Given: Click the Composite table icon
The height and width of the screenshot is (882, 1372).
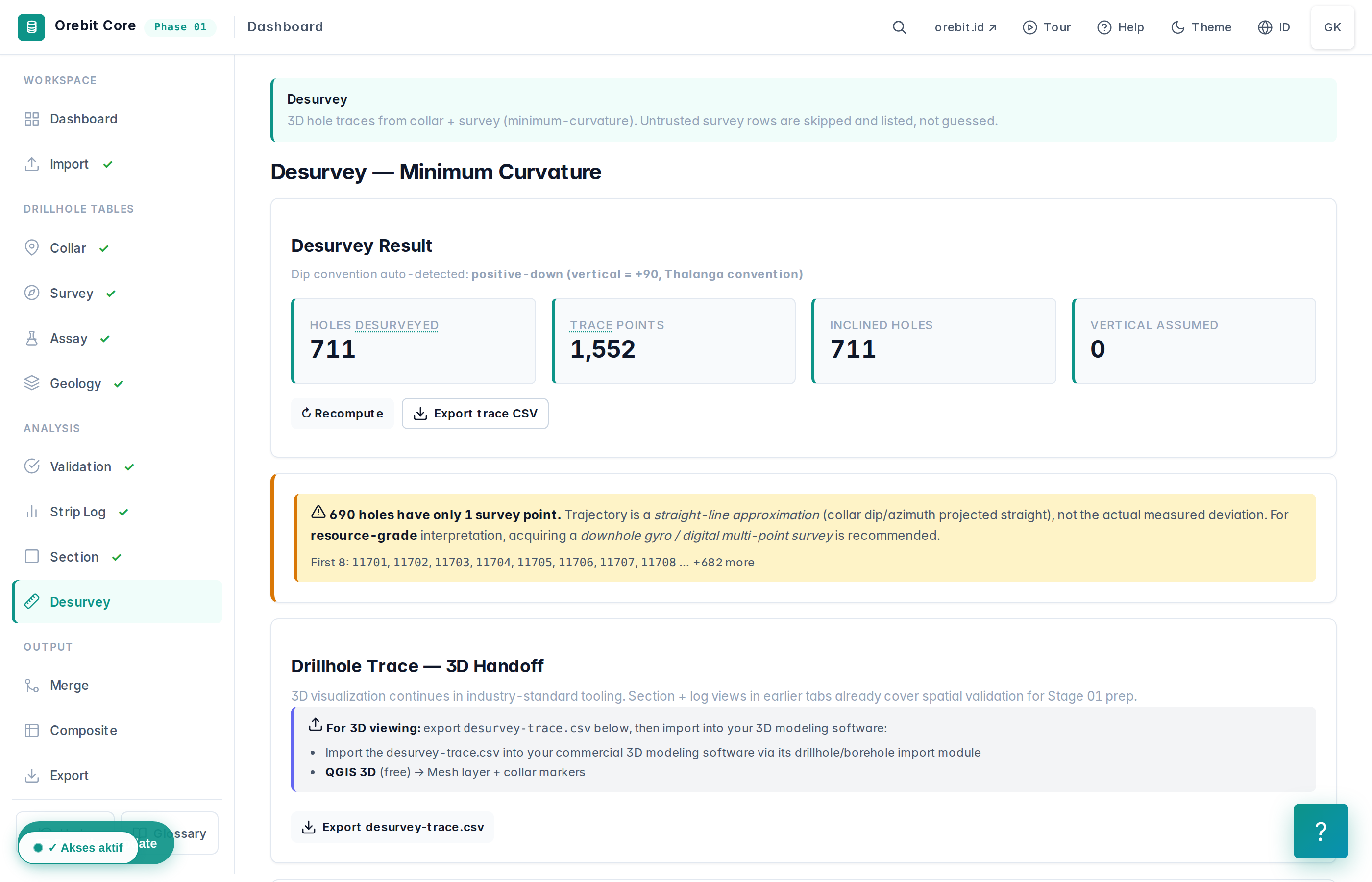Looking at the screenshot, I should pyautogui.click(x=32, y=730).
